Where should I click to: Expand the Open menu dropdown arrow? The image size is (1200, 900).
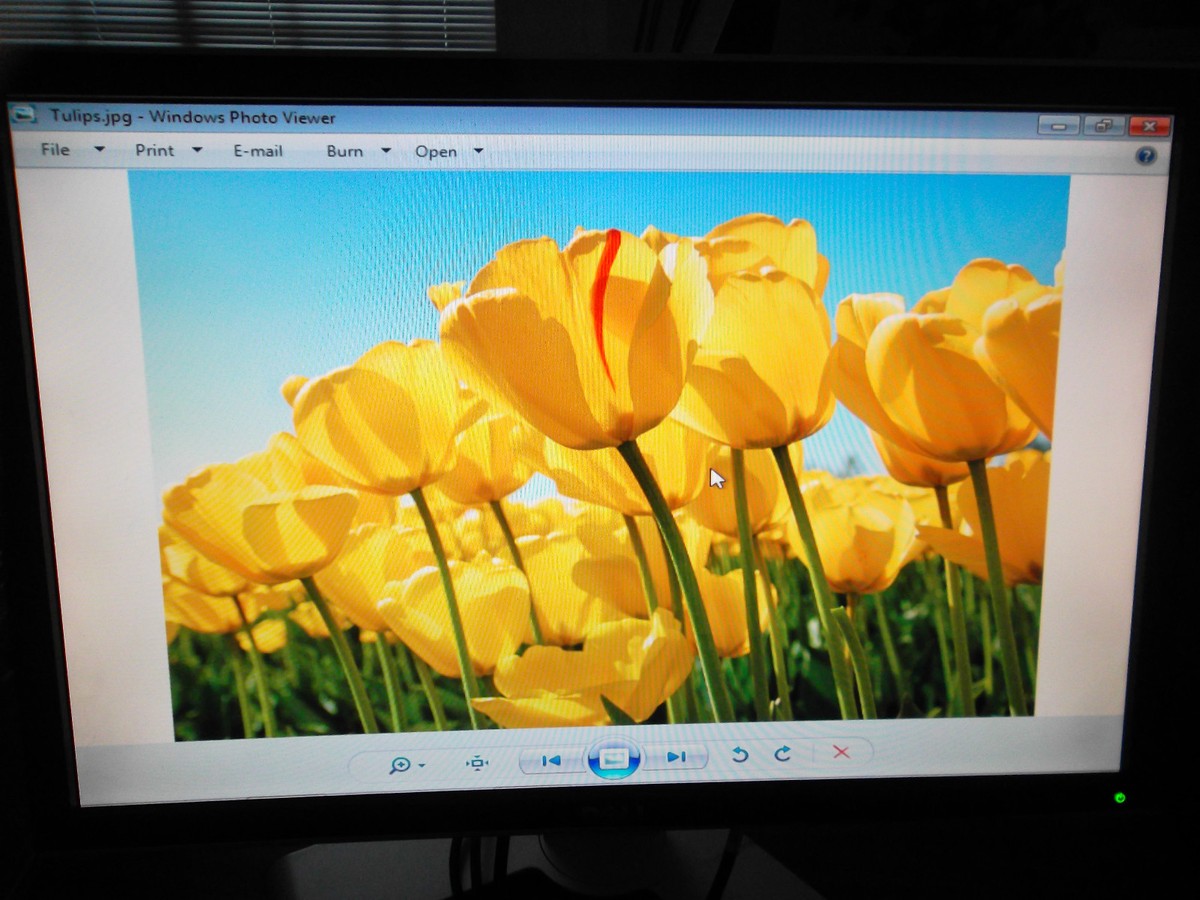coord(477,151)
